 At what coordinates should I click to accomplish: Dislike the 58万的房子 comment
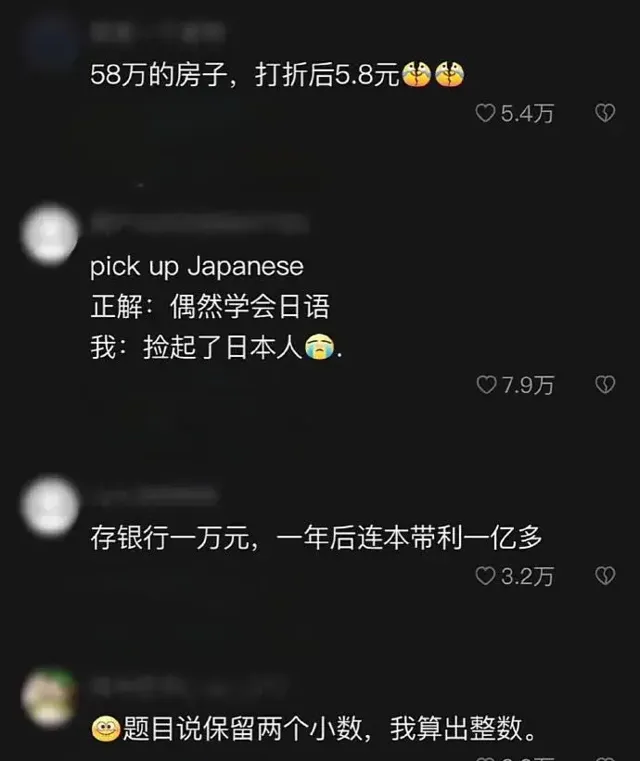point(605,113)
